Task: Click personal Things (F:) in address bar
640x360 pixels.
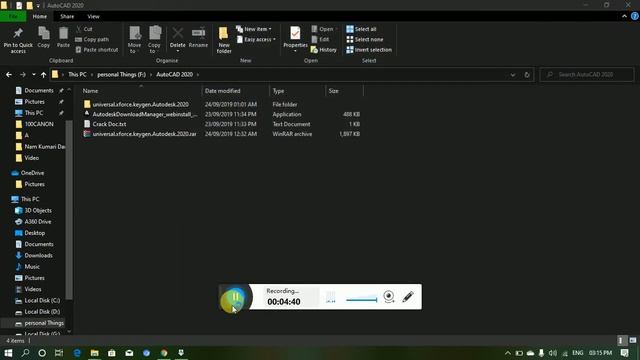Action: 121,74
